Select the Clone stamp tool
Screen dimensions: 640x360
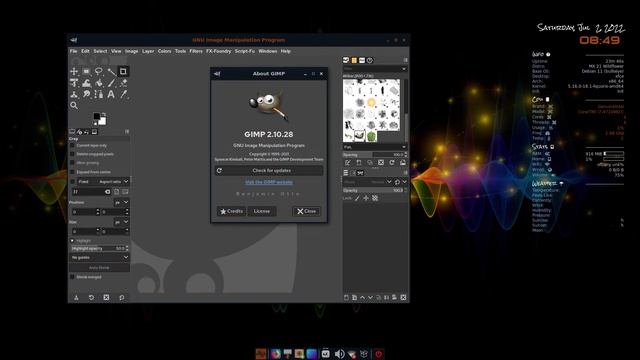point(74,94)
